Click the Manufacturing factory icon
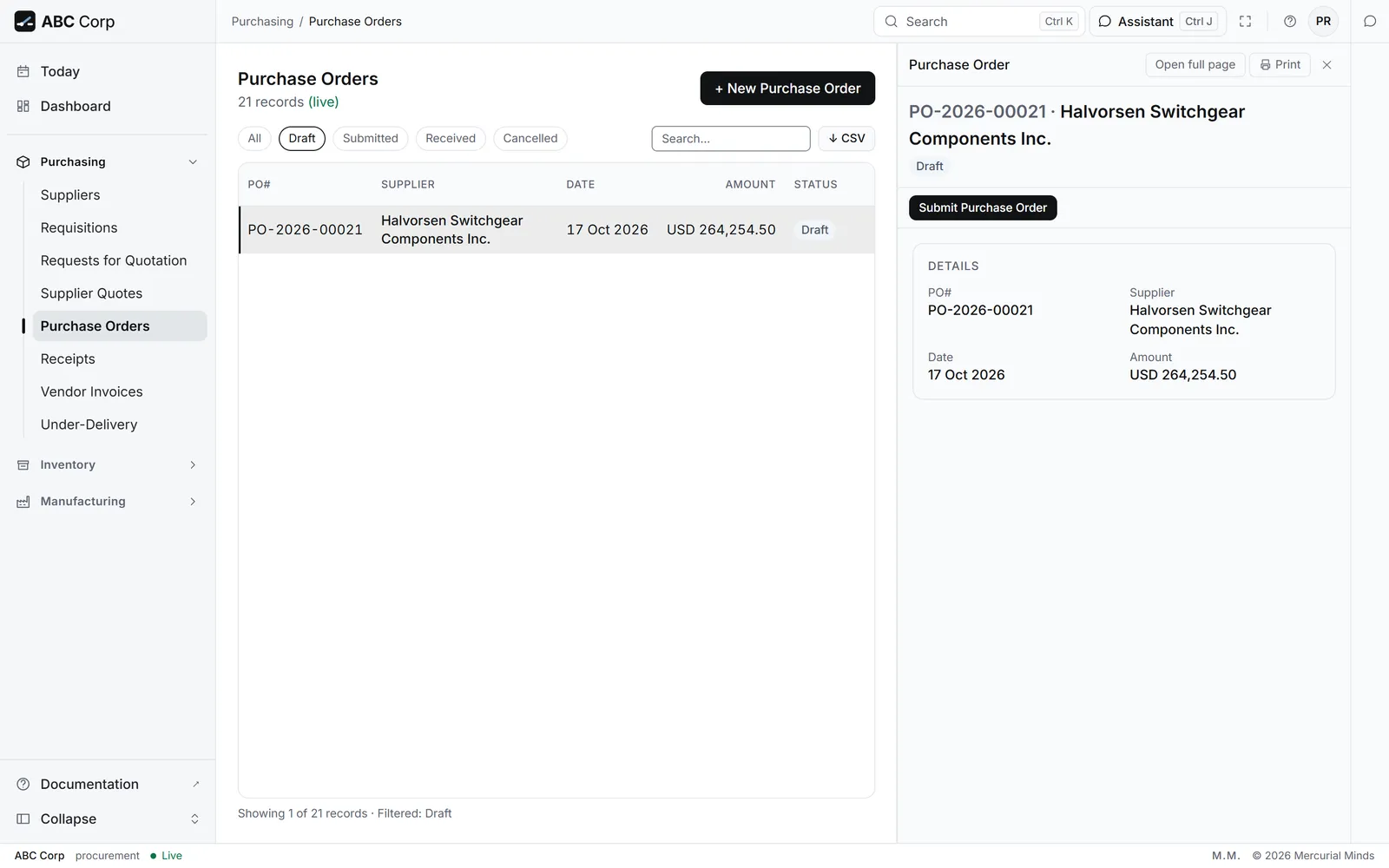Image resolution: width=1389 pixels, height=868 pixels. point(23,502)
